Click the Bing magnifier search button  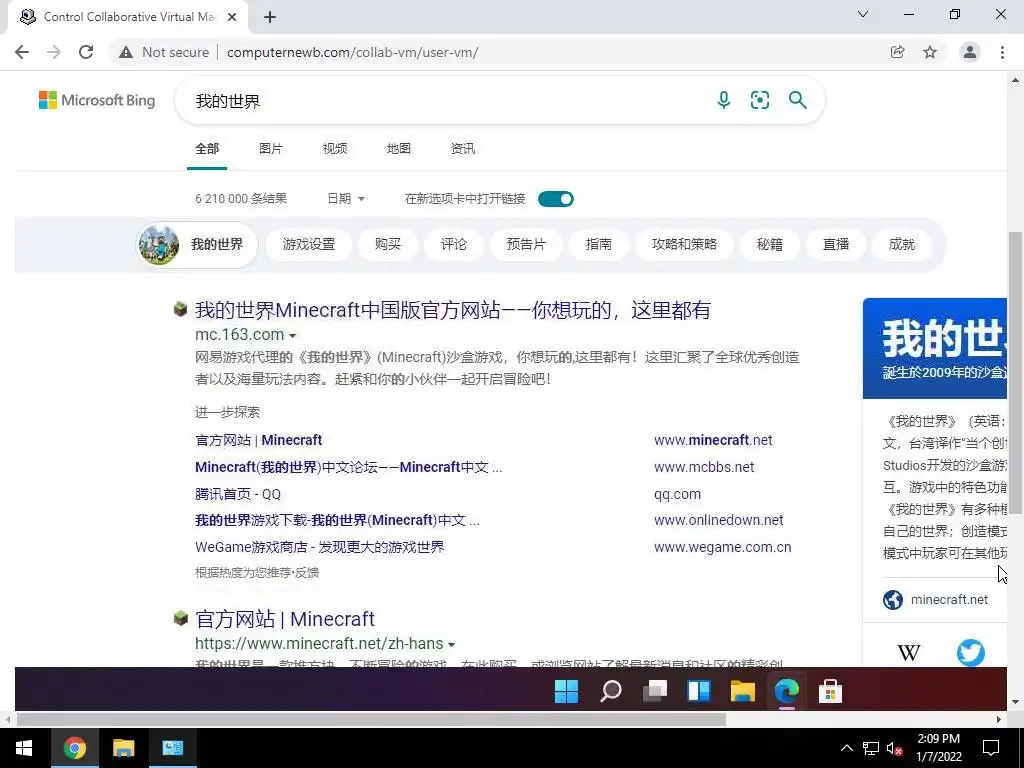coord(797,100)
